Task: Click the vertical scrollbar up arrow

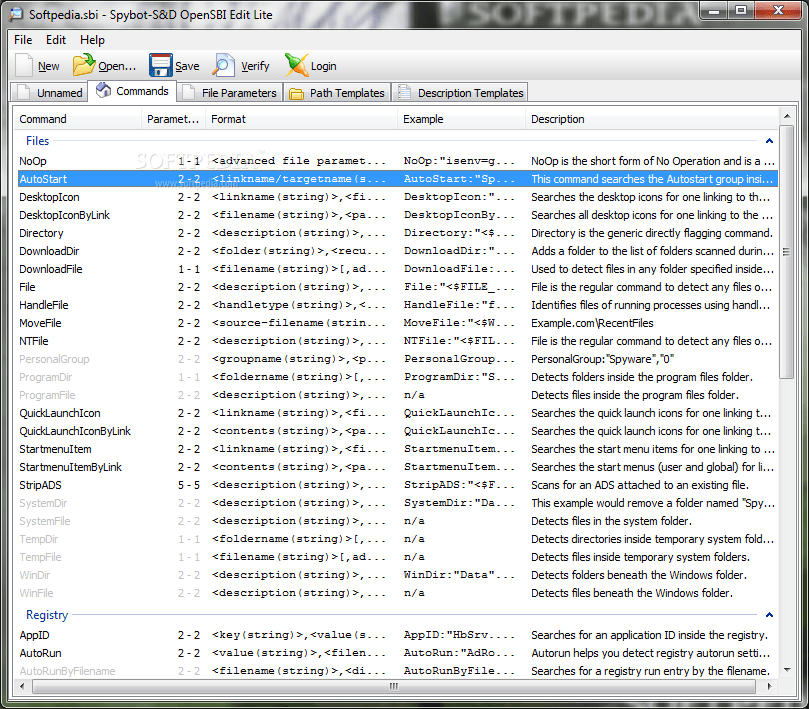Action: pyautogui.click(x=786, y=116)
